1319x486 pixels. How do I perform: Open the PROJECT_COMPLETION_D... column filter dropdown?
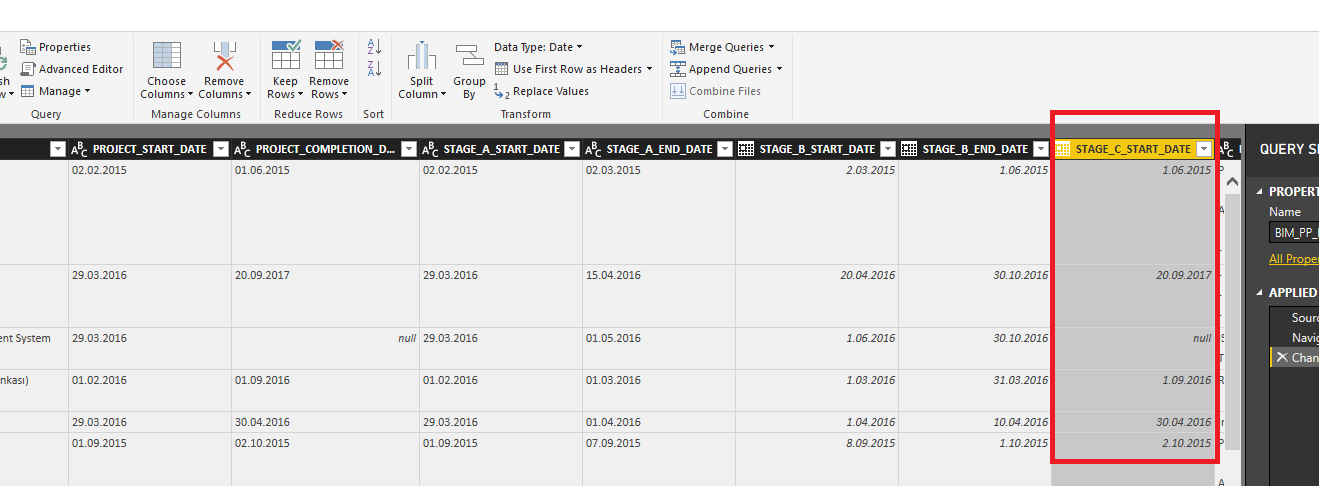(408, 149)
